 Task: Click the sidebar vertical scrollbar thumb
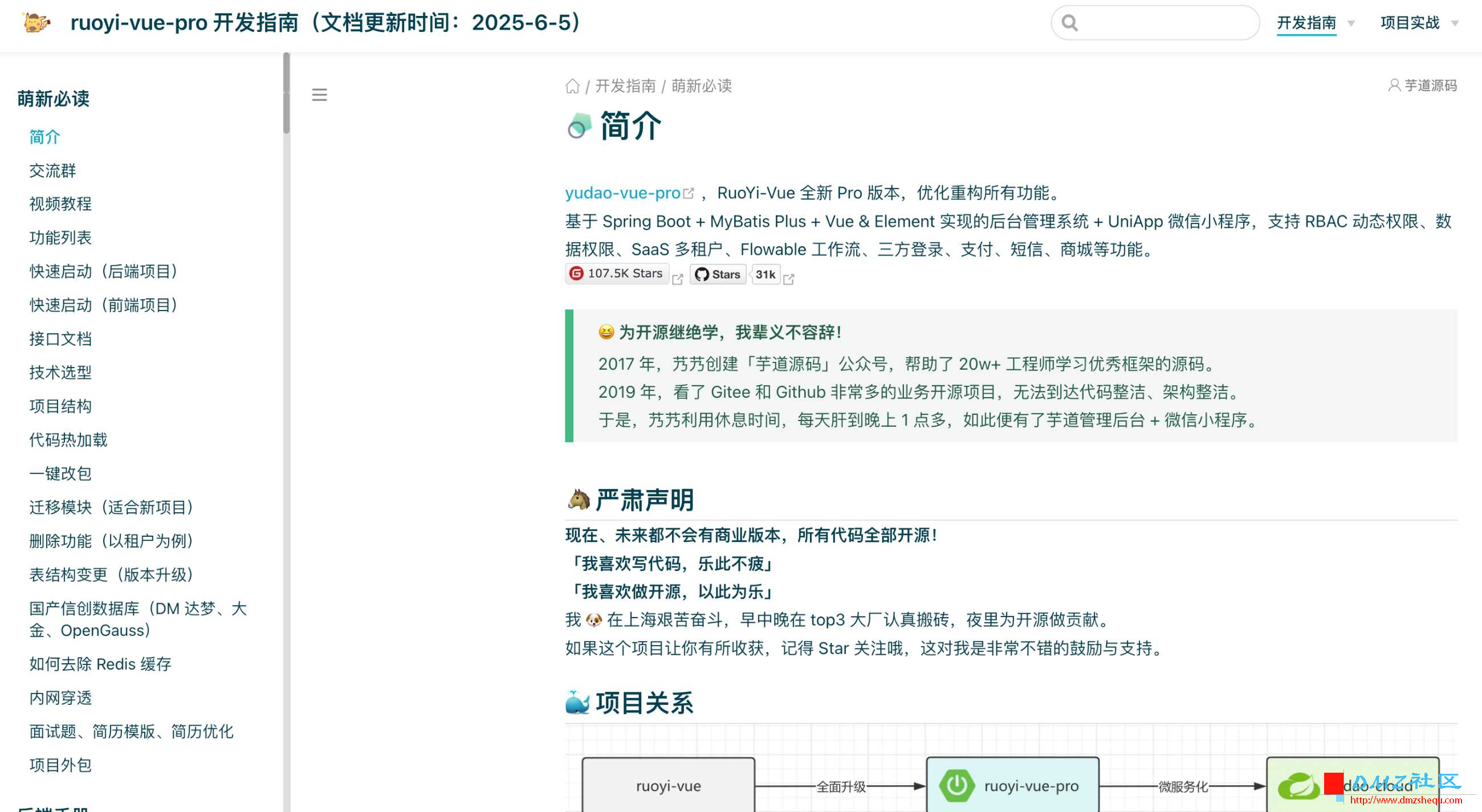(x=287, y=93)
